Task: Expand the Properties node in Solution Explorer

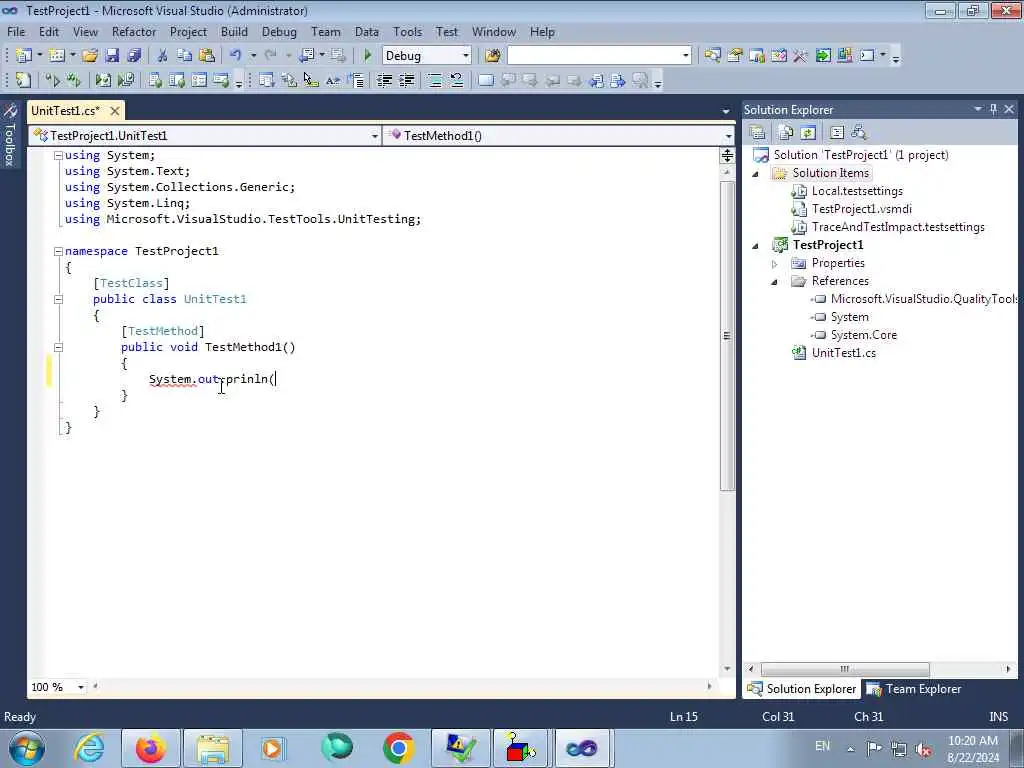Action: point(775,264)
